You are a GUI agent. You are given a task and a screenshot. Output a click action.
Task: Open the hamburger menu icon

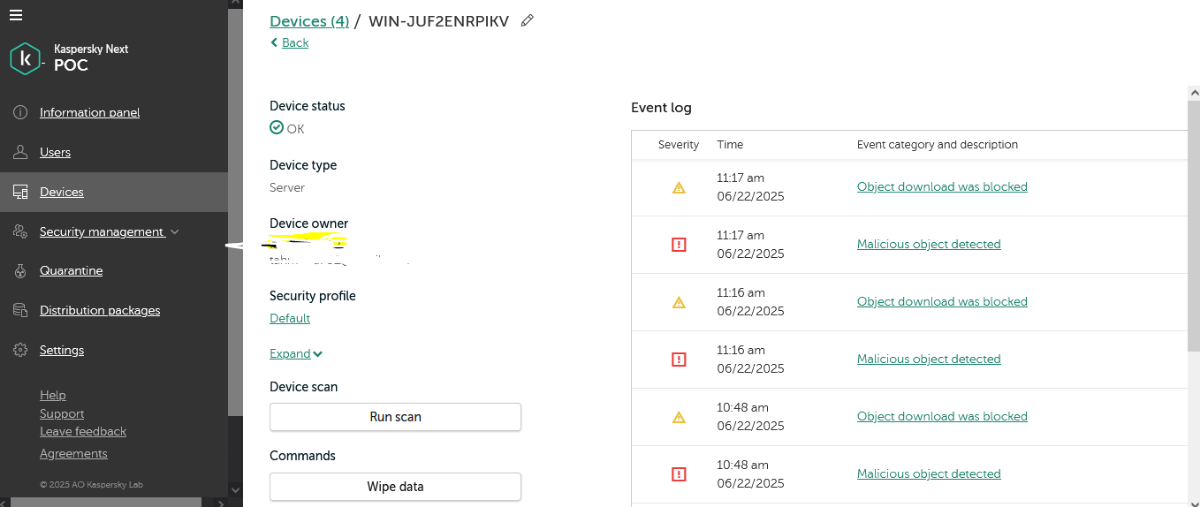15,15
